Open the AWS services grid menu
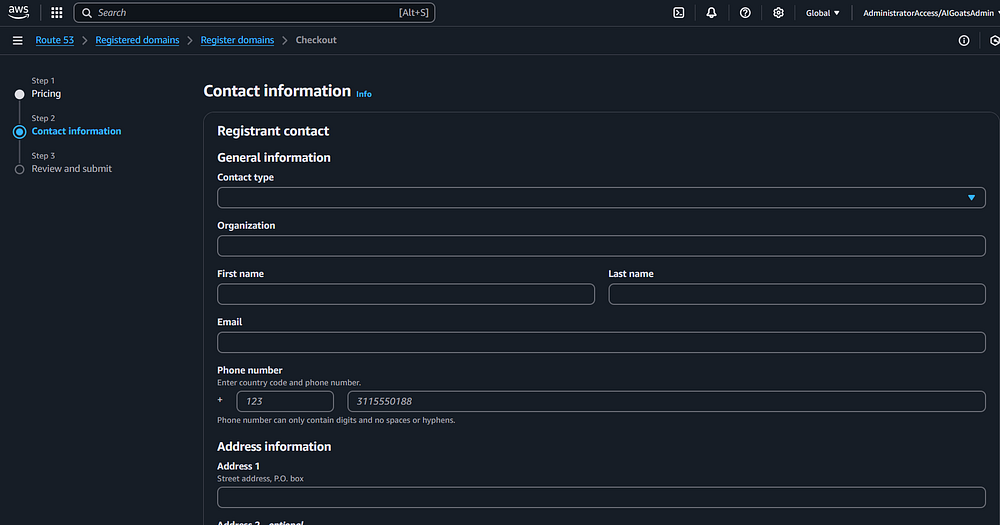This screenshot has height=525, width=1000. tap(56, 13)
